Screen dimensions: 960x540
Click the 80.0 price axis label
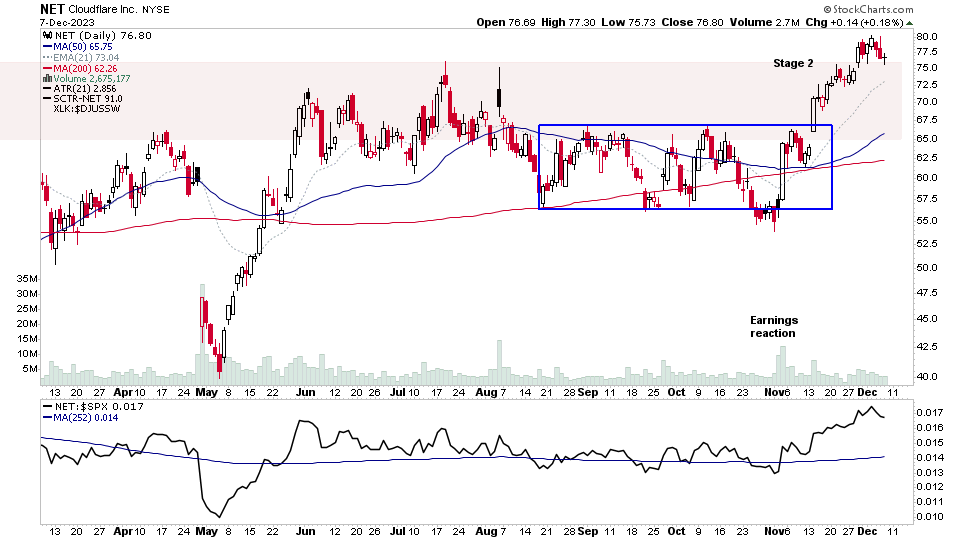(926, 37)
